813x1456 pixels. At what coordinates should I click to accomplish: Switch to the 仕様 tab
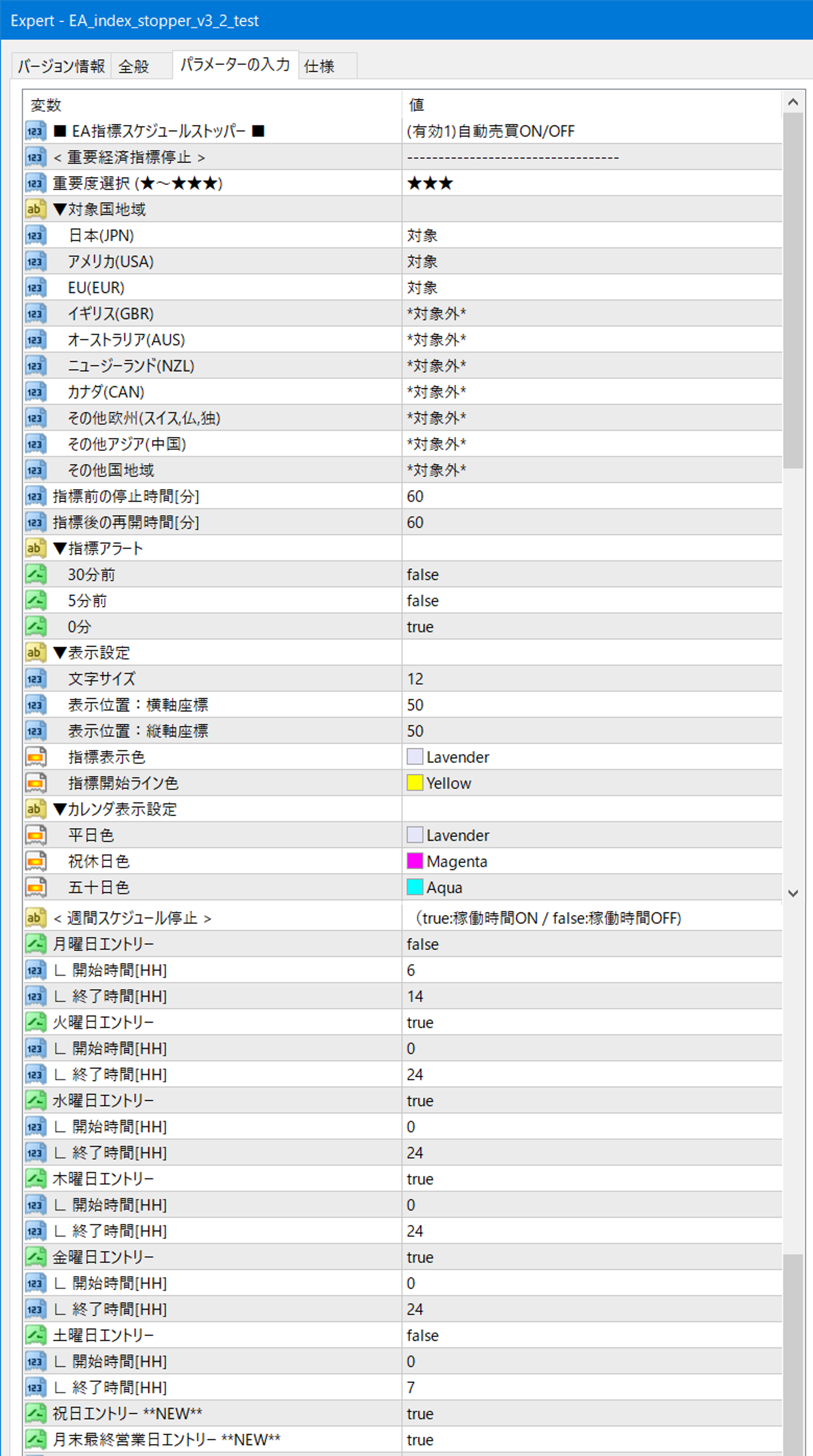point(320,66)
